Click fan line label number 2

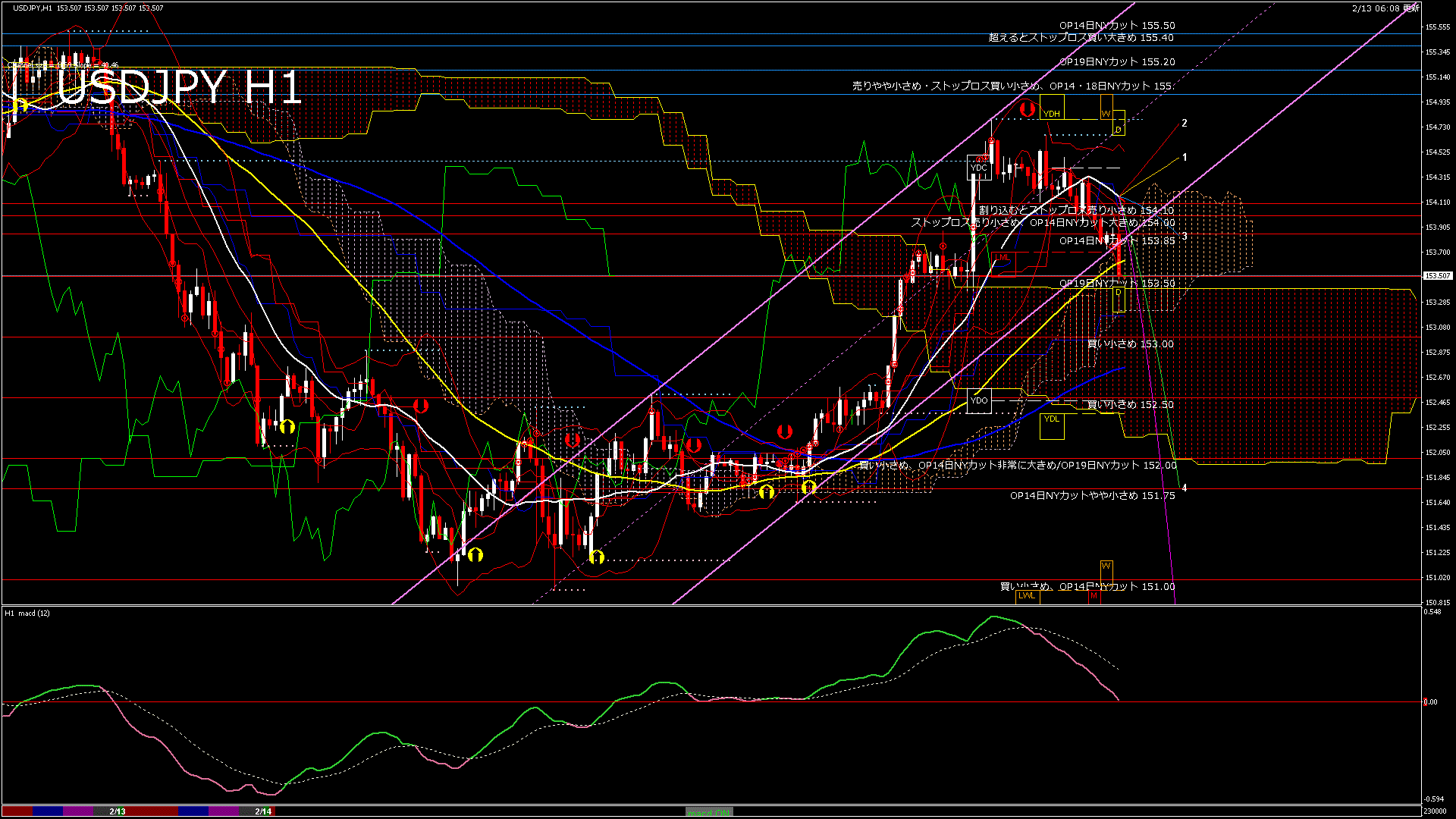coord(1185,123)
